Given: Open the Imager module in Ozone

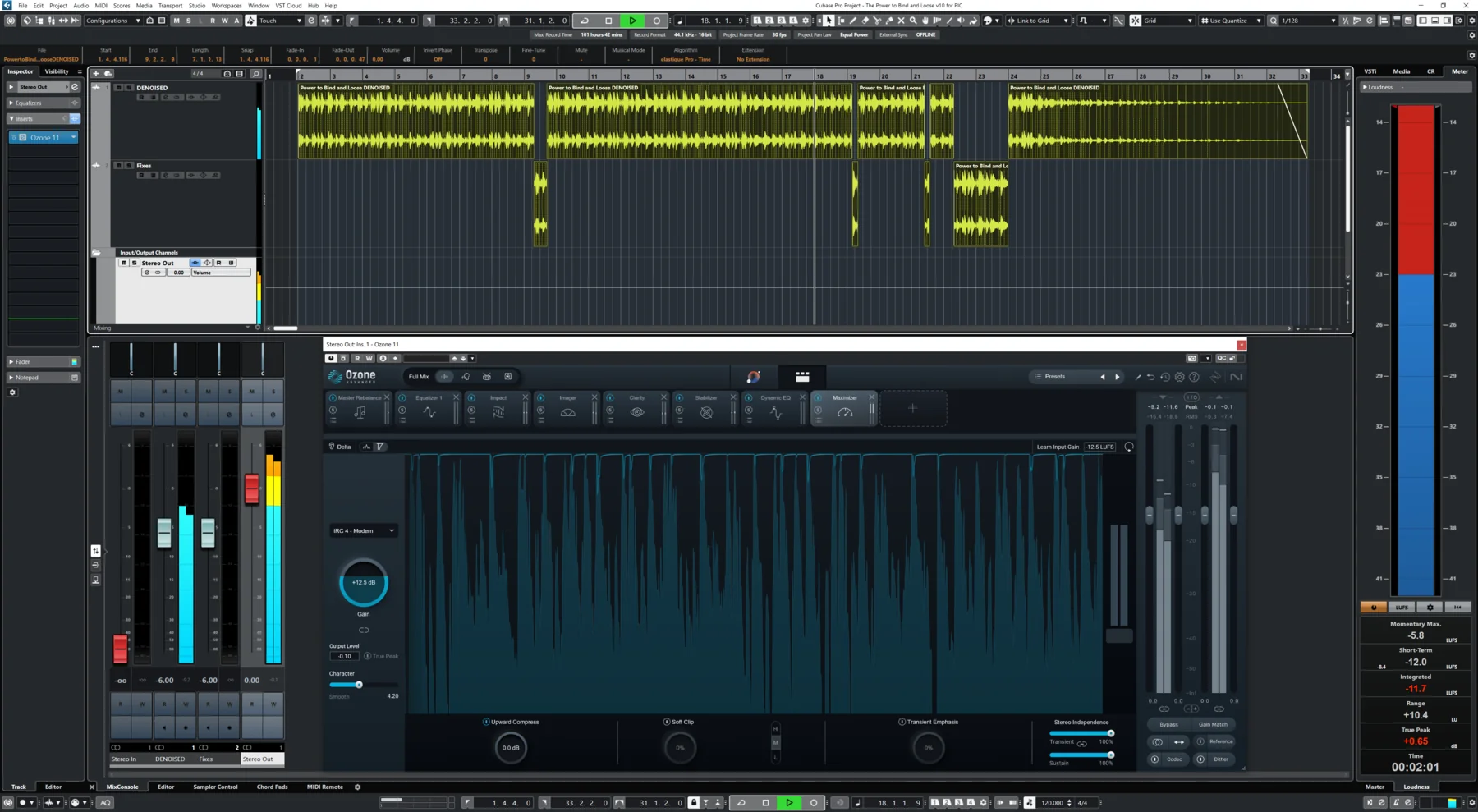Looking at the screenshot, I should coord(567,408).
